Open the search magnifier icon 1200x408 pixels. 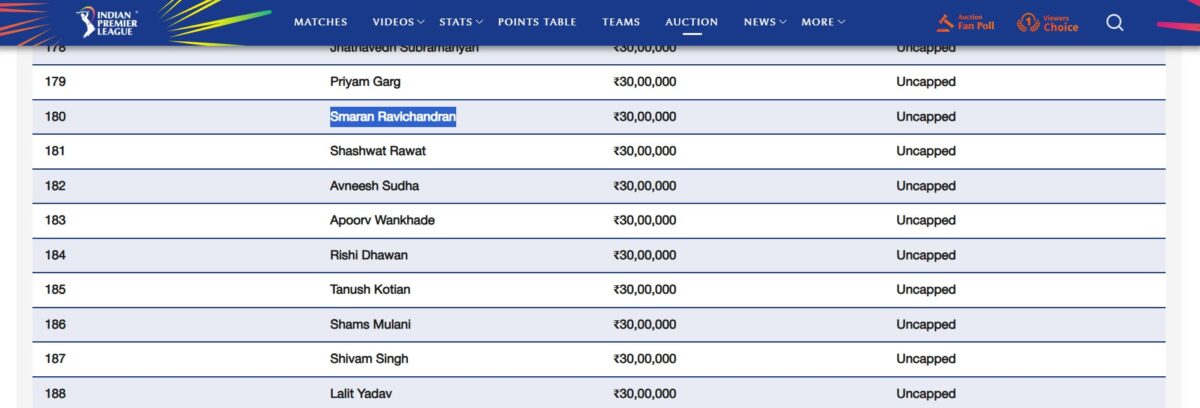(x=1115, y=22)
